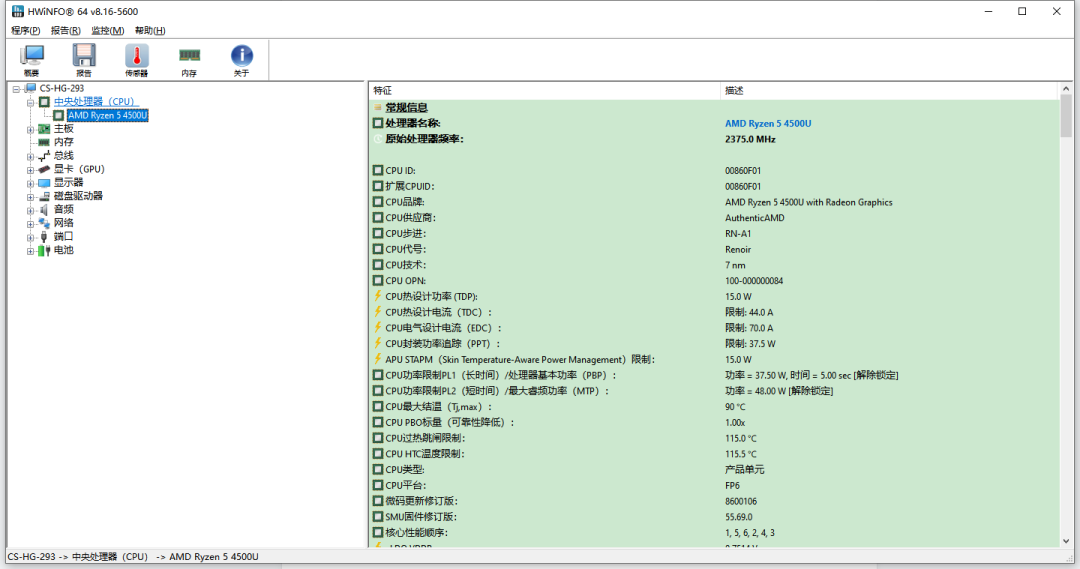Click the lightning icon beside CPU封装功率追踪 (PPT)
Screen dimensions: 1080x569
377,343
